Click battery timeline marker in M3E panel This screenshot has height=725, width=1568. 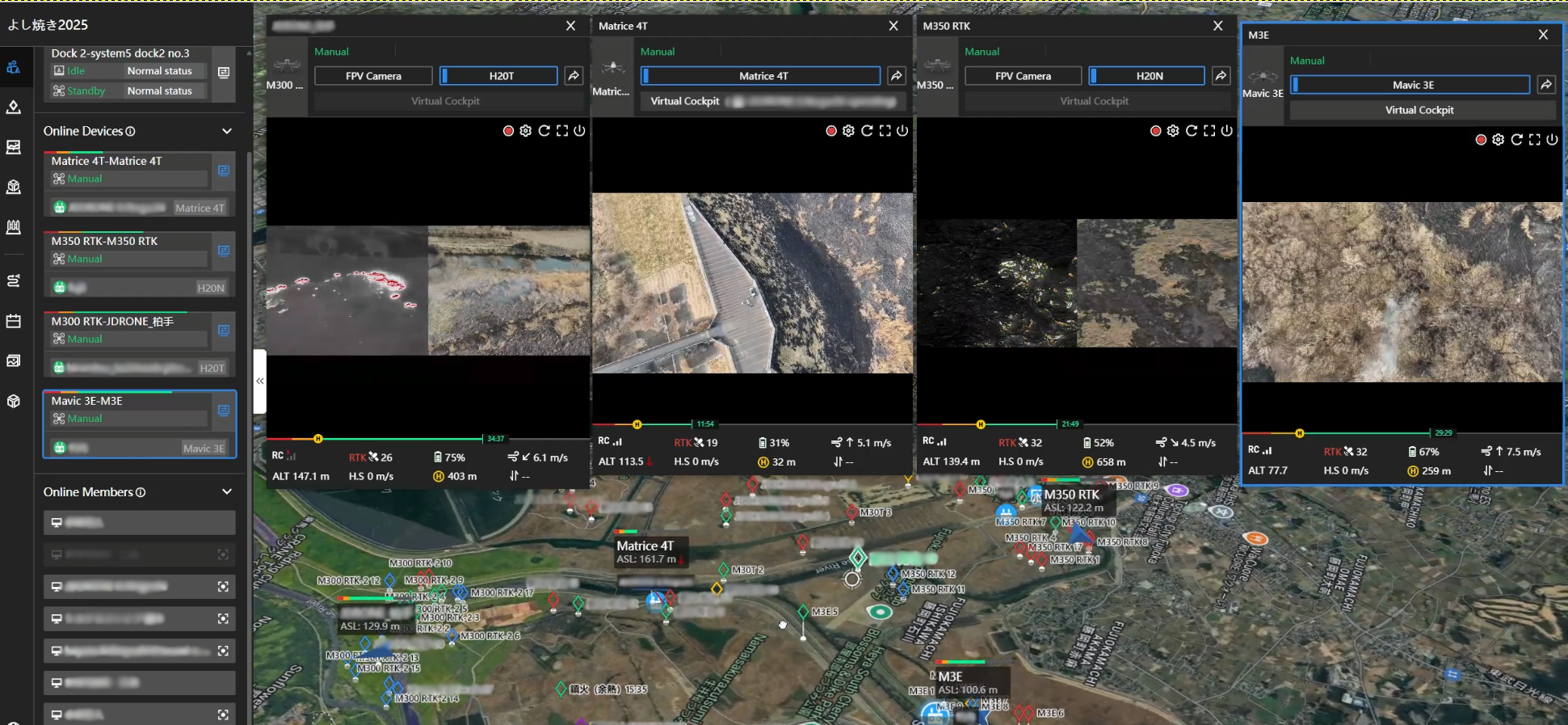[x=1300, y=433]
